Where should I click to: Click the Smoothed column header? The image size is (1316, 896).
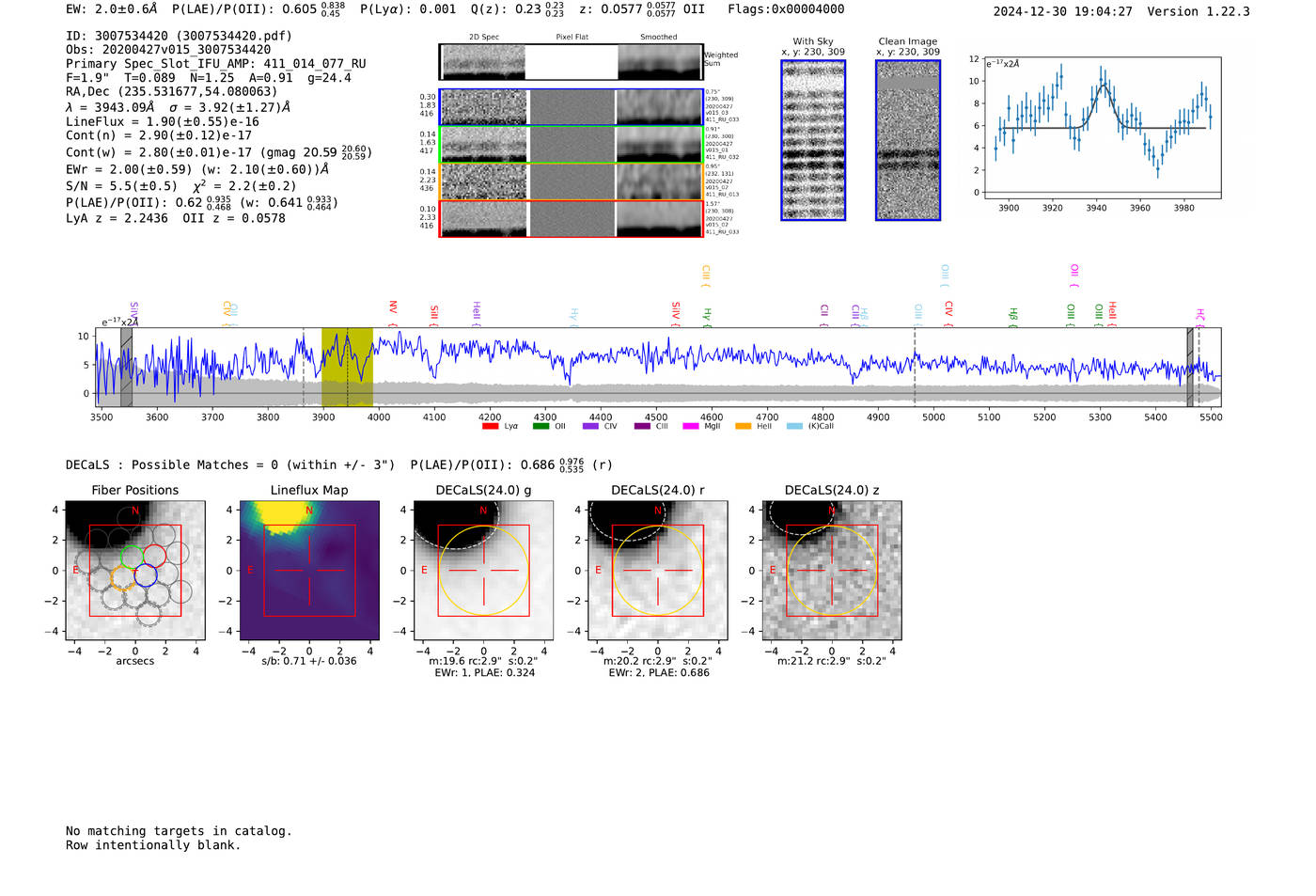point(658,37)
